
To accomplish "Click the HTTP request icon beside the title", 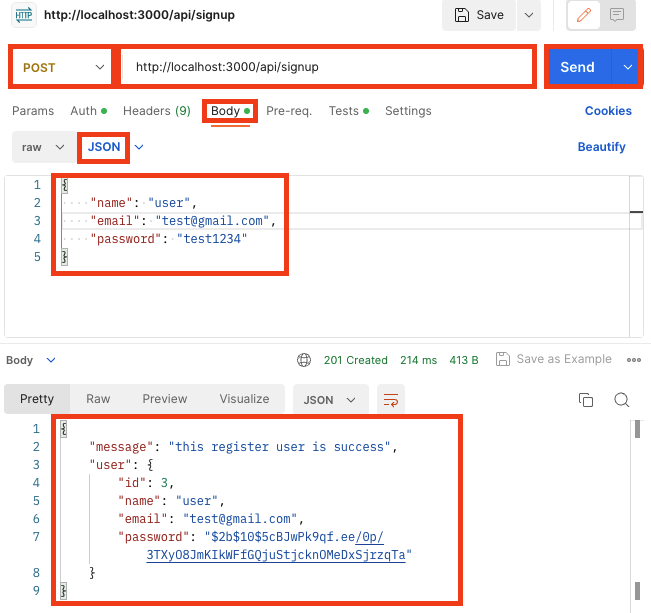I will [24, 15].
